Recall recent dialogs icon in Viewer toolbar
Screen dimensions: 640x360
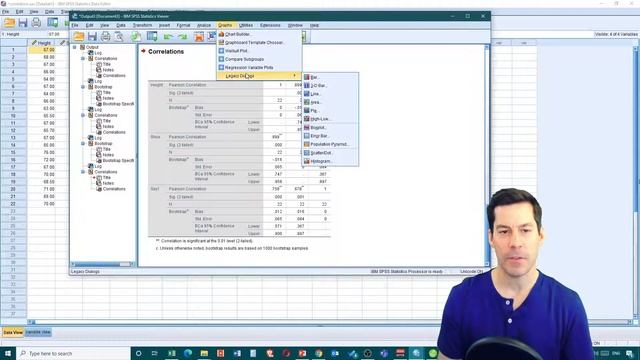click(152, 37)
